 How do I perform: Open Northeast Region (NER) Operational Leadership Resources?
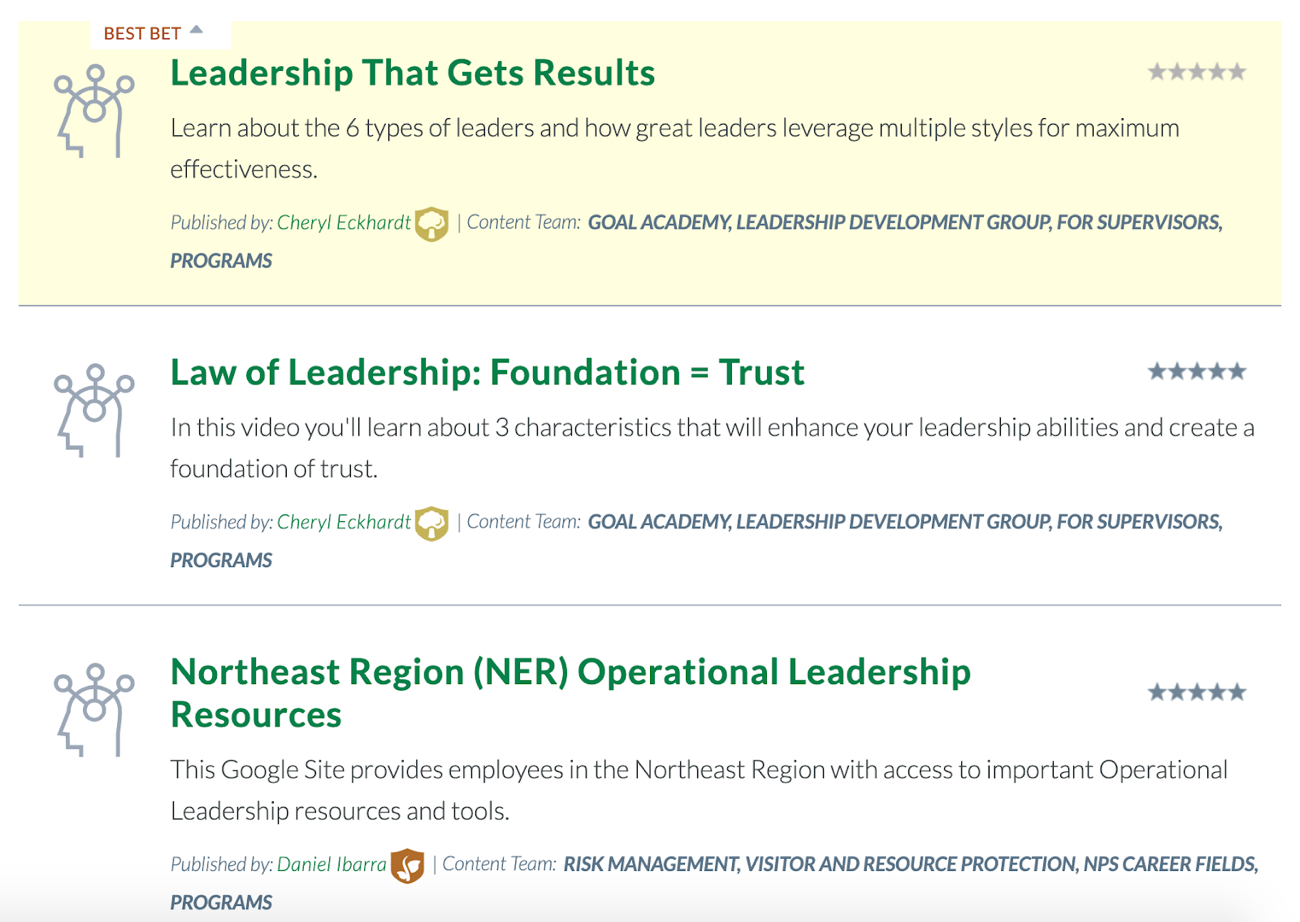click(571, 693)
